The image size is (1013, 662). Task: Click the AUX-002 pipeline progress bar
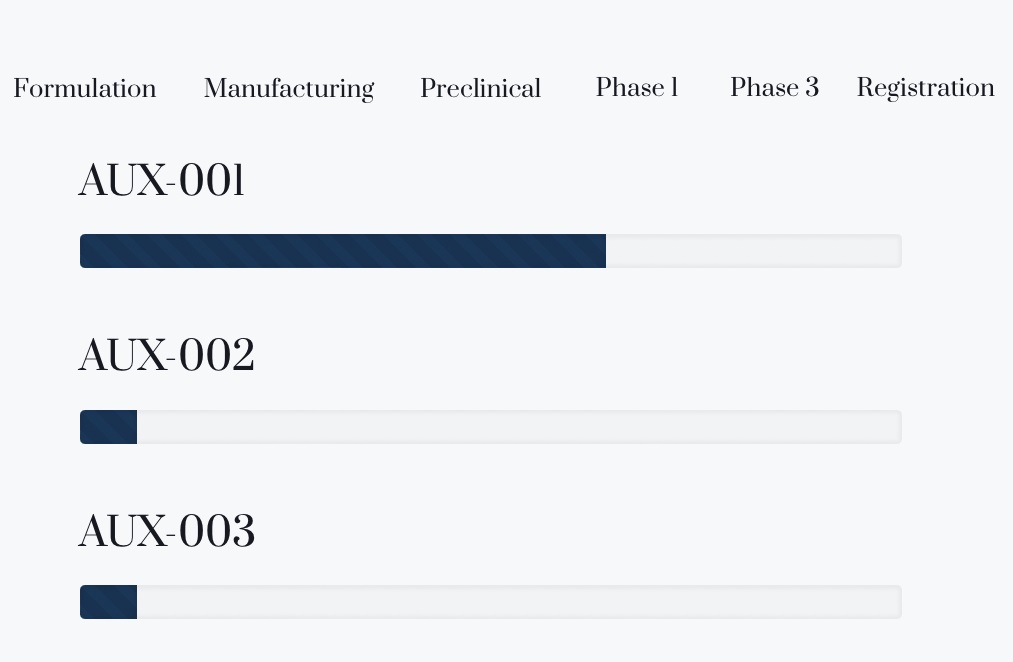[x=490, y=427]
